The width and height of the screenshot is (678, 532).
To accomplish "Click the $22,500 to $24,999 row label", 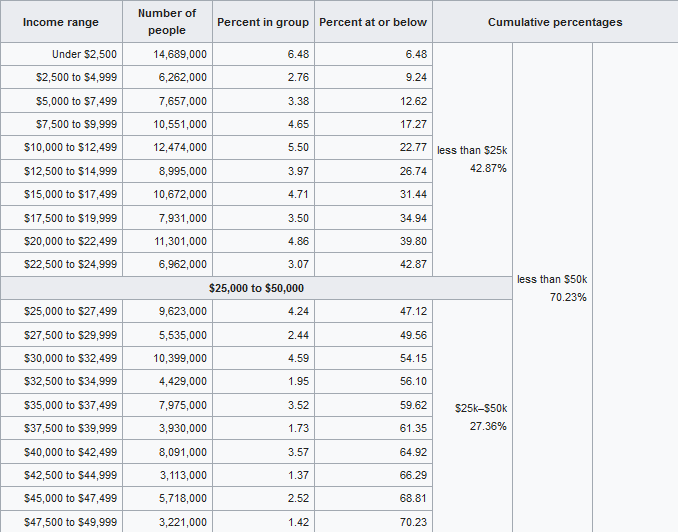I will 70,264.
